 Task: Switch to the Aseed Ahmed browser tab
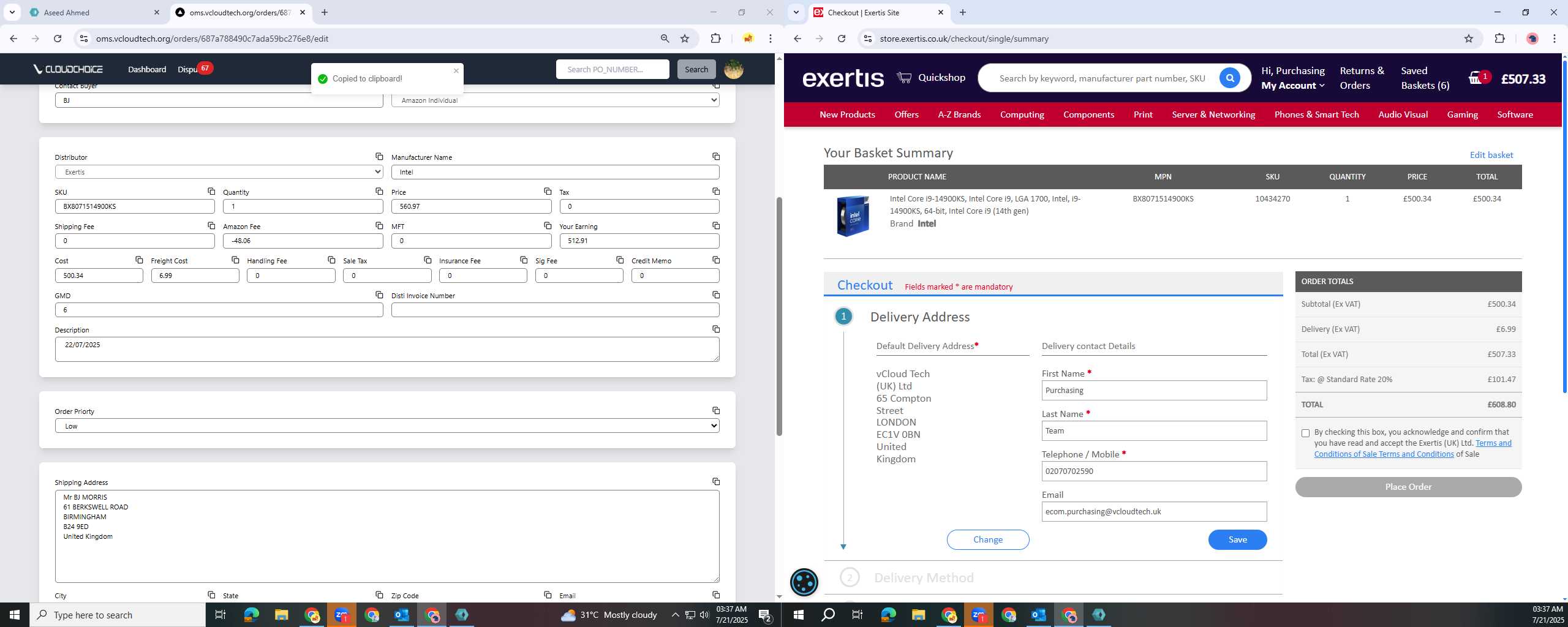pos(94,12)
